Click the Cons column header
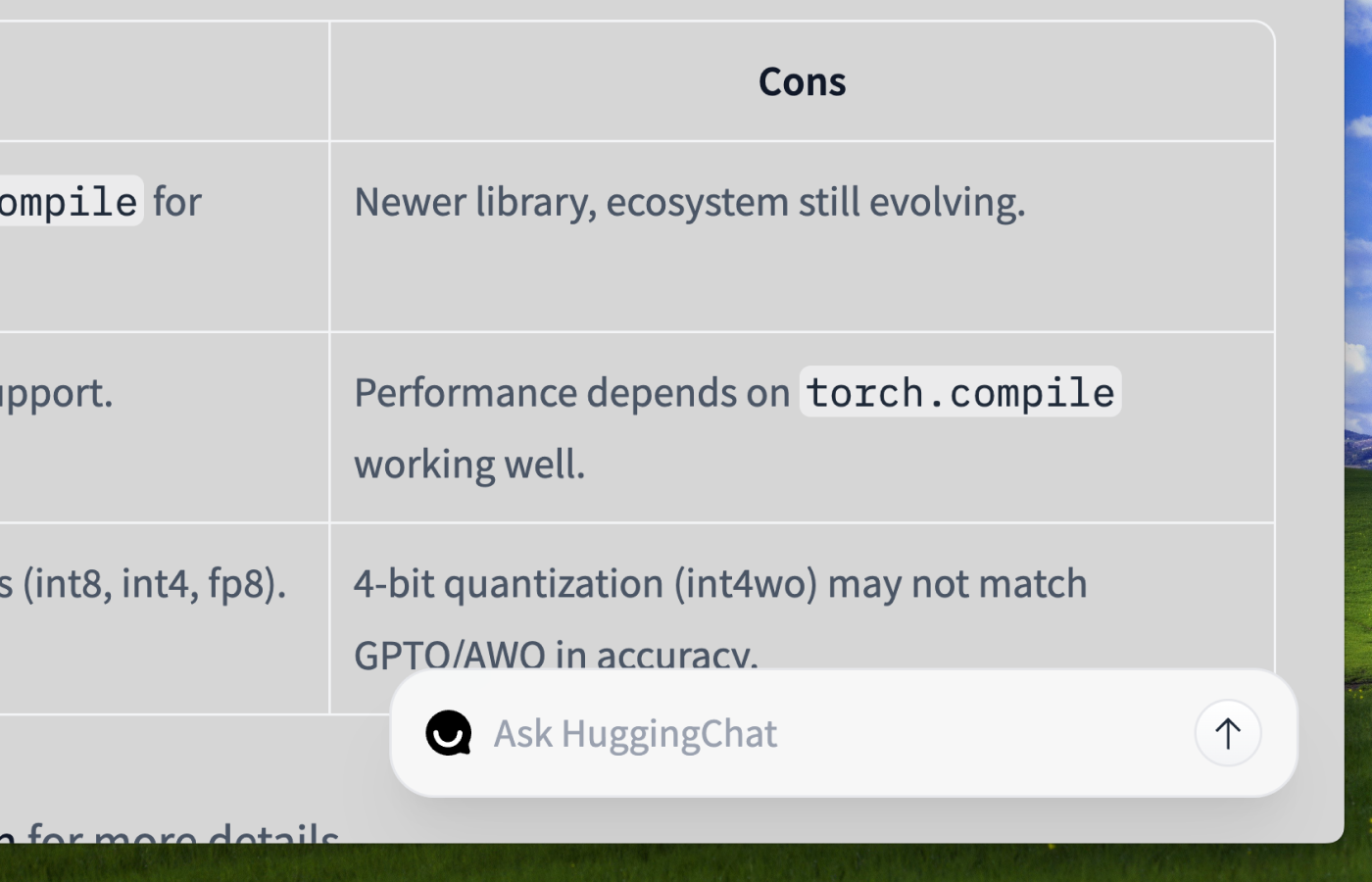Screen dimensions: 1372x882 click(x=802, y=81)
